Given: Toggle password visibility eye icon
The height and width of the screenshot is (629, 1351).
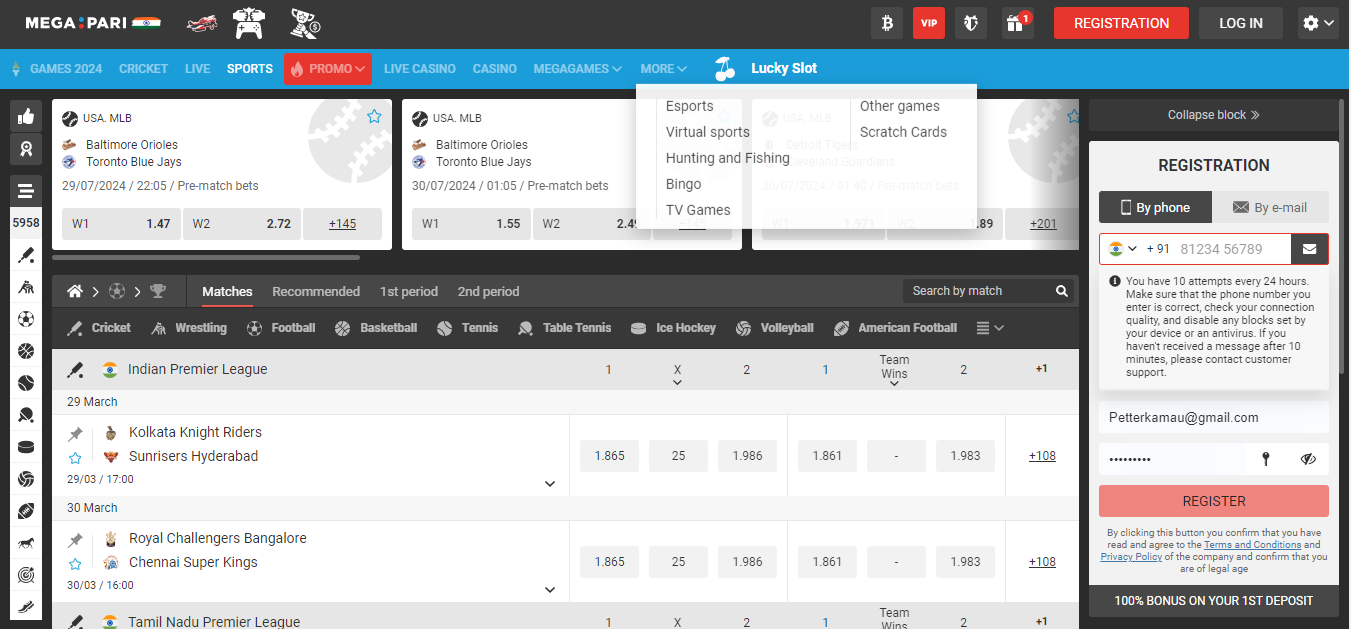Looking at the screenshot, I should tap(1308, 459).
